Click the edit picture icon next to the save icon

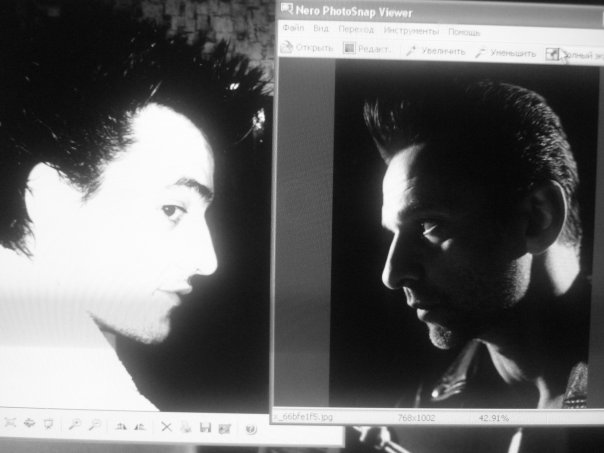coord(225,428)
